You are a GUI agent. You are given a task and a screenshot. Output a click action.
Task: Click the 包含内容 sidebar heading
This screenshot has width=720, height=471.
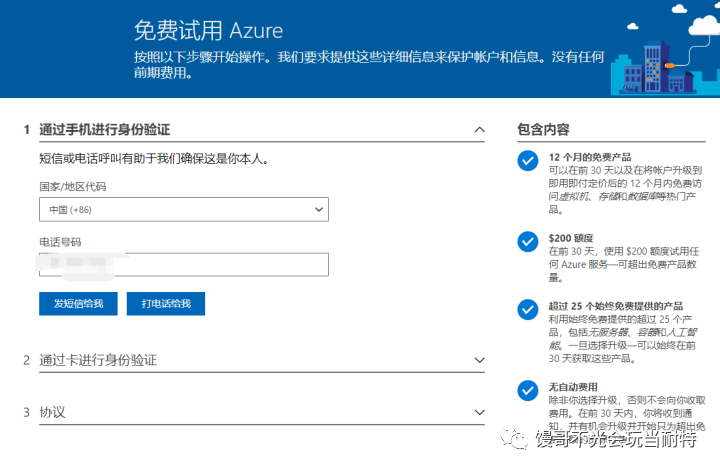543,130
